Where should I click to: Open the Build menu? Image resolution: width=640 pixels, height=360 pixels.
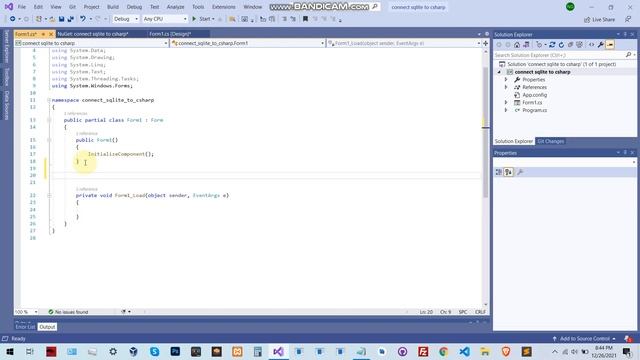click(x=113, y=7)
